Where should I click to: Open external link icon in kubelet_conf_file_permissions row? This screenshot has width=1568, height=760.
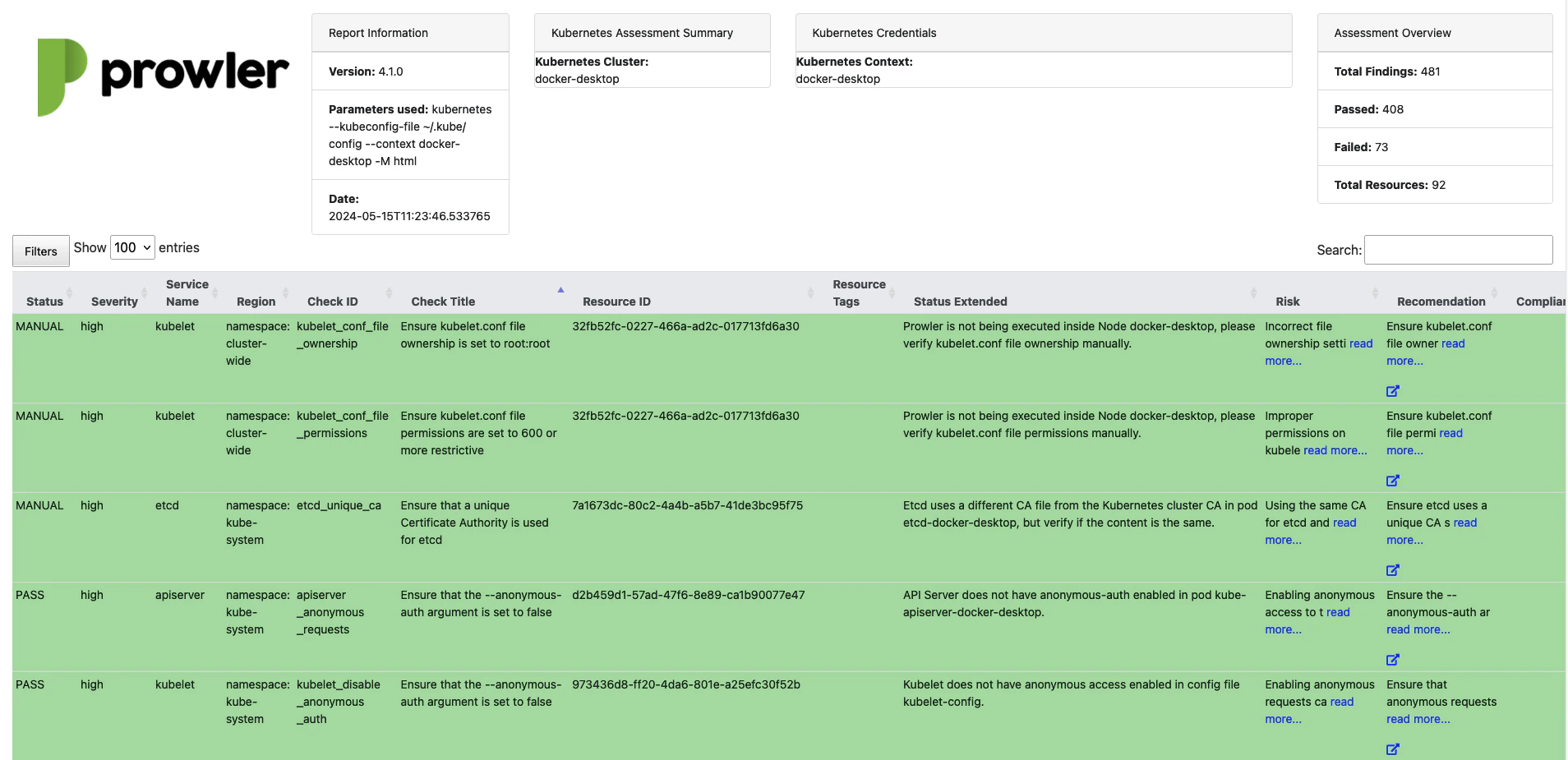click(1392, 481)
